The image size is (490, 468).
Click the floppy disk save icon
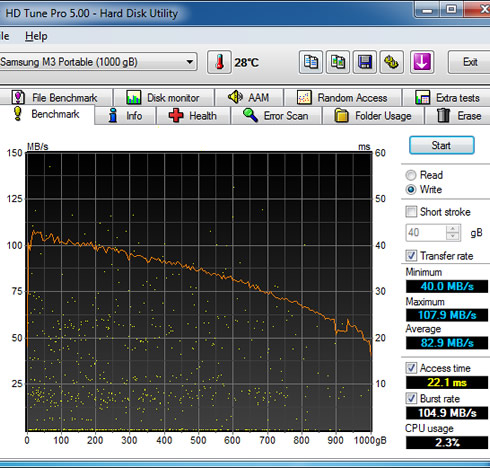point(365,62)
